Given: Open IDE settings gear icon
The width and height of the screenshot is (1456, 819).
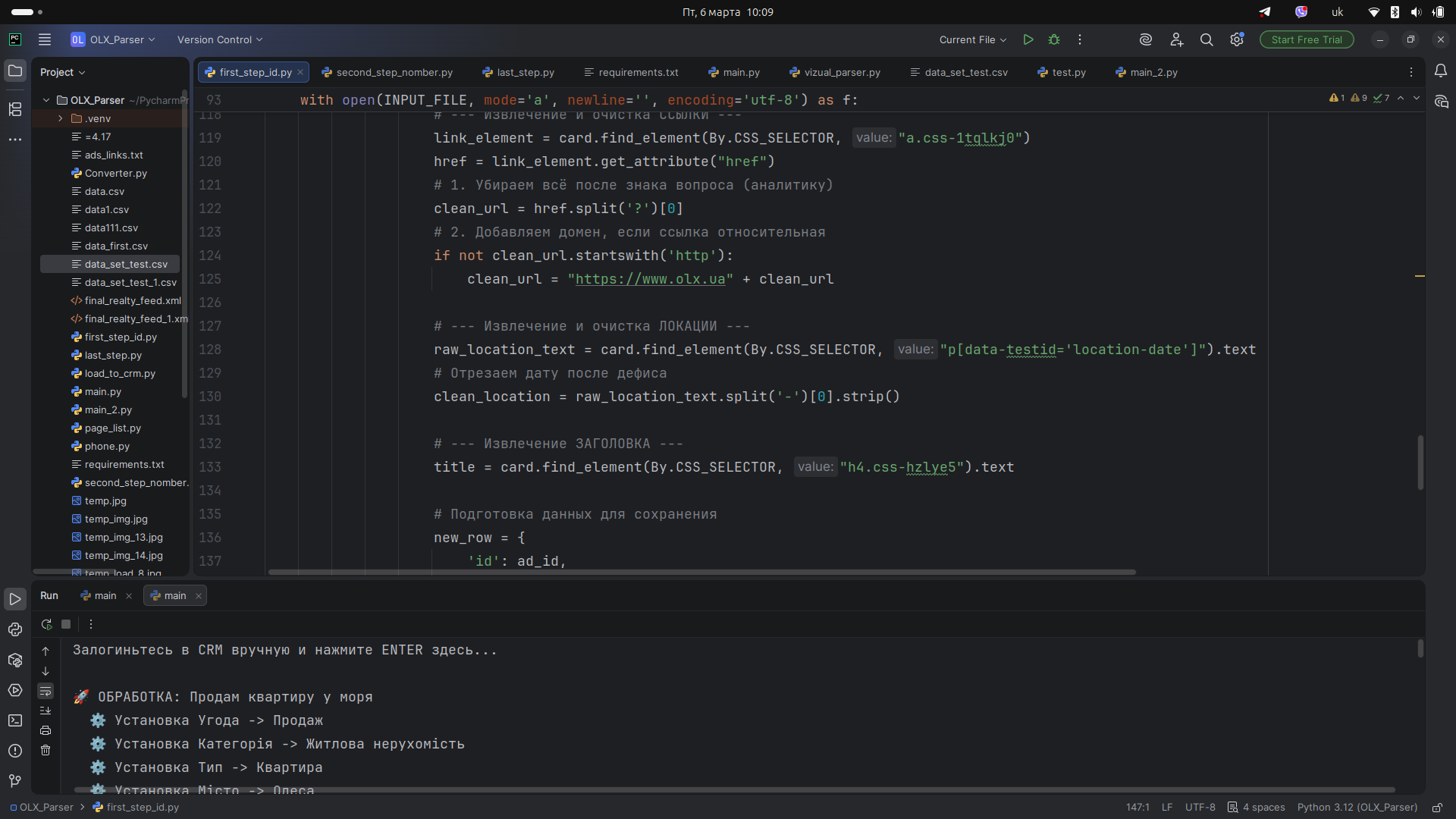Looking at the screenshot, I should pos(1237,39).
